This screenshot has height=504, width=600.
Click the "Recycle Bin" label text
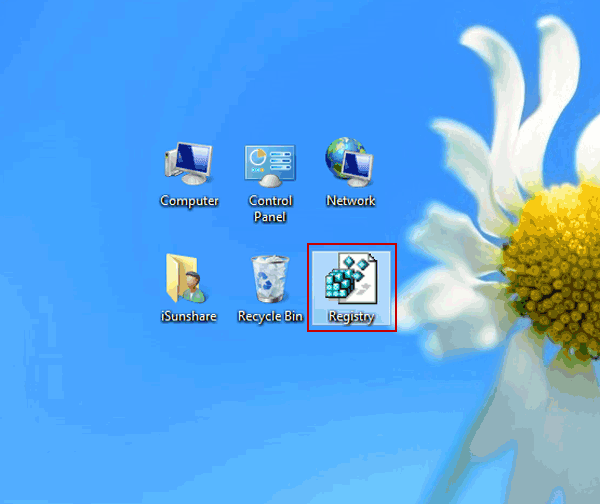[x=270, y=317]
